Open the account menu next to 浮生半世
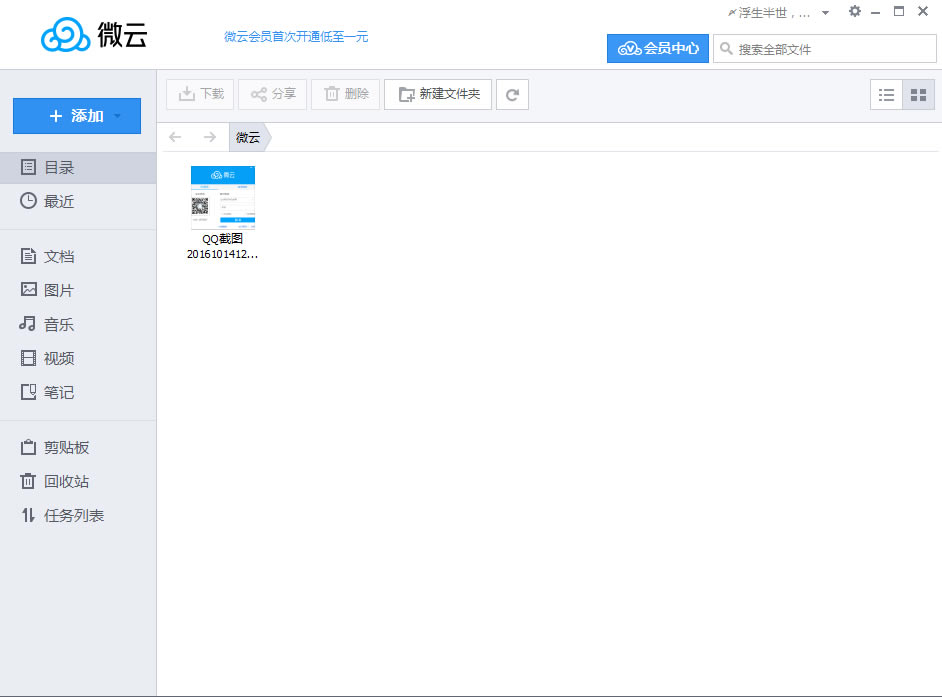Viewport: 942px width, 697px height. click(x=825, y=11)
